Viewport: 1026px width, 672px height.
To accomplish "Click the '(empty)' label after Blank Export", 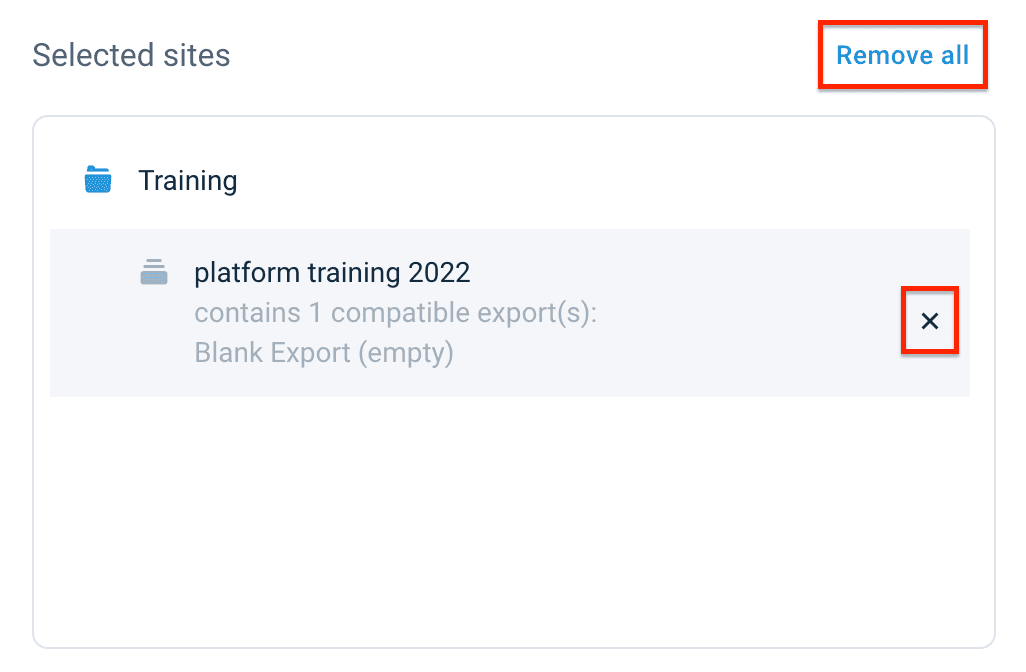I will pos(407,353).
